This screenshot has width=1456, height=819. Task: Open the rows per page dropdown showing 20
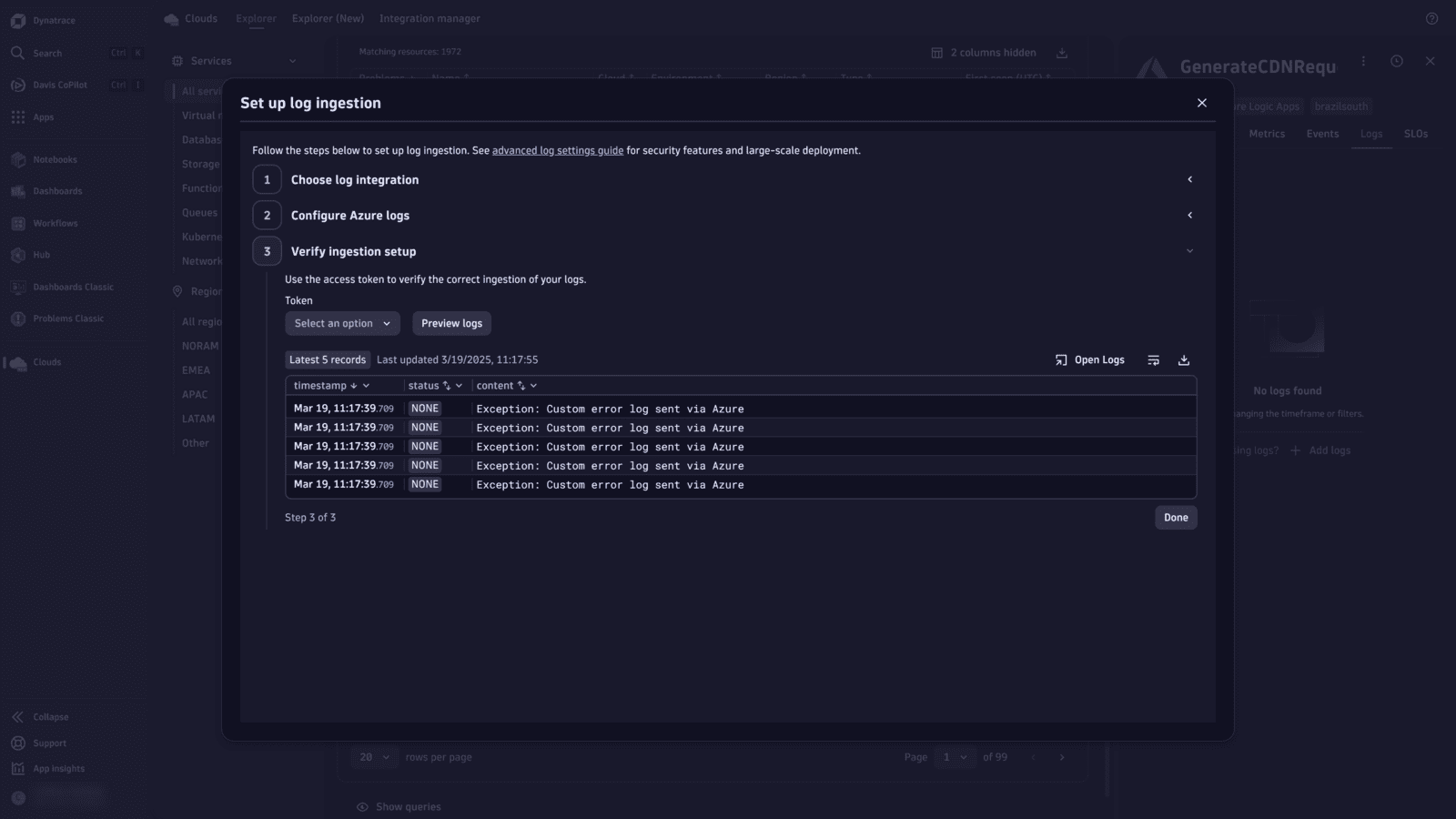point(373,756)
